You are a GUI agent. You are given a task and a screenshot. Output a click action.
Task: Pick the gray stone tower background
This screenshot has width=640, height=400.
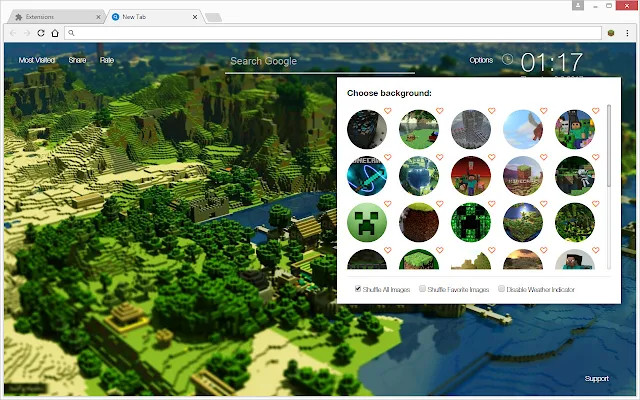coord(471,129)
